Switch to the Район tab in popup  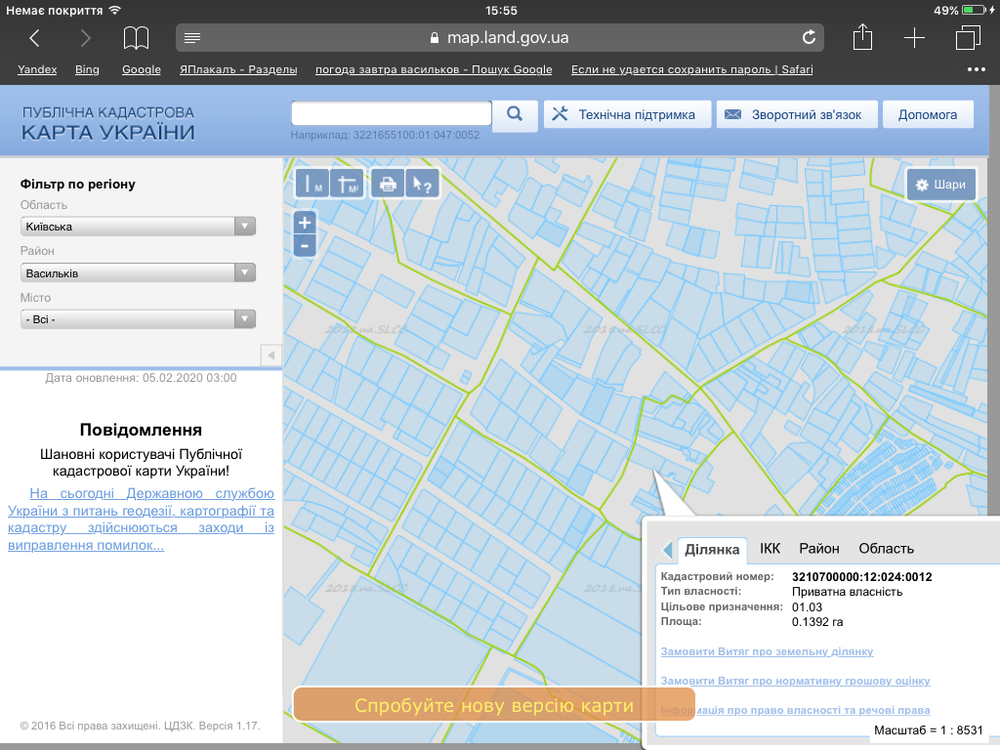click(x=819, y=548)
